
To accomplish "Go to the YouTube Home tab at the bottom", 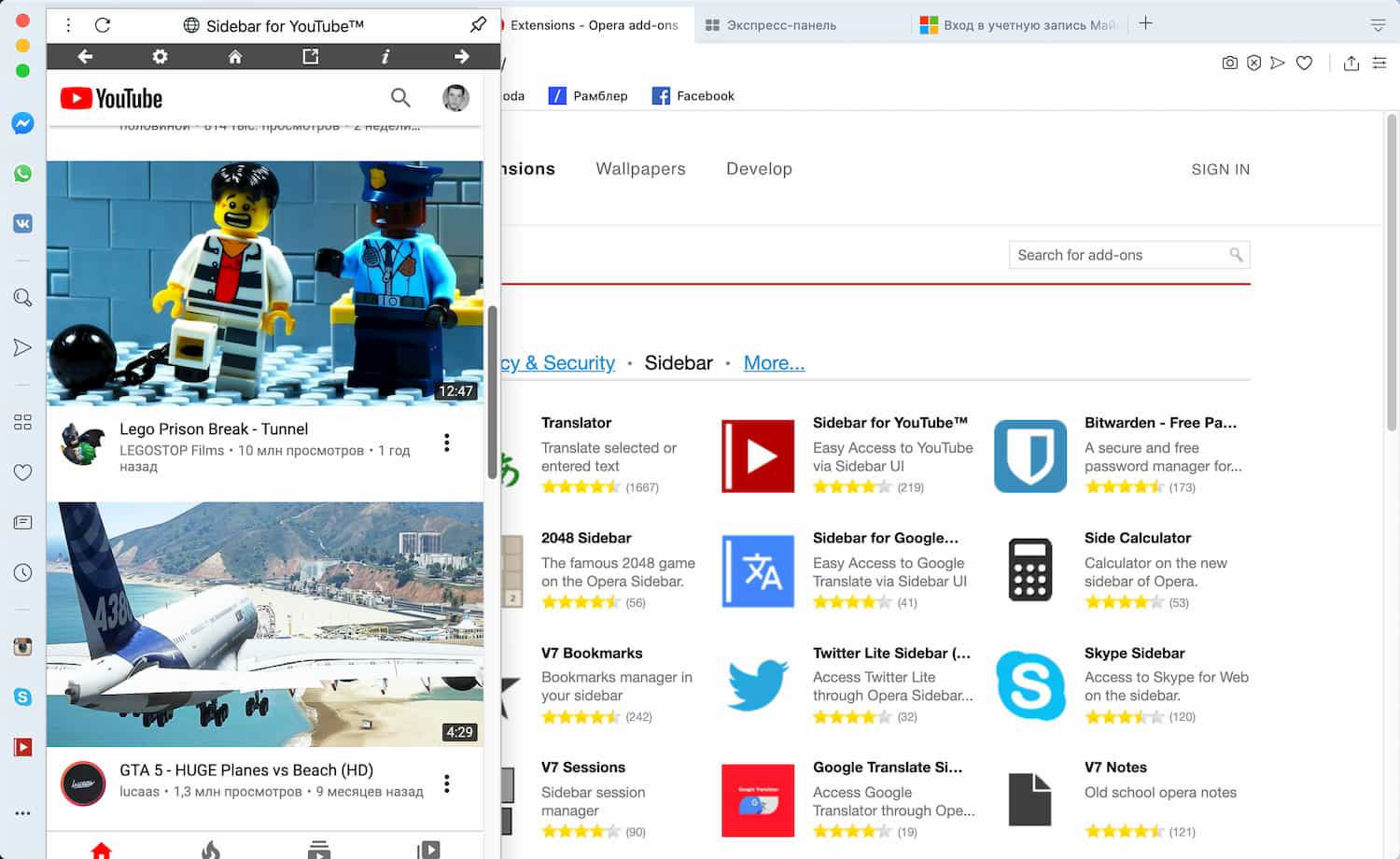I will [101, 849].
